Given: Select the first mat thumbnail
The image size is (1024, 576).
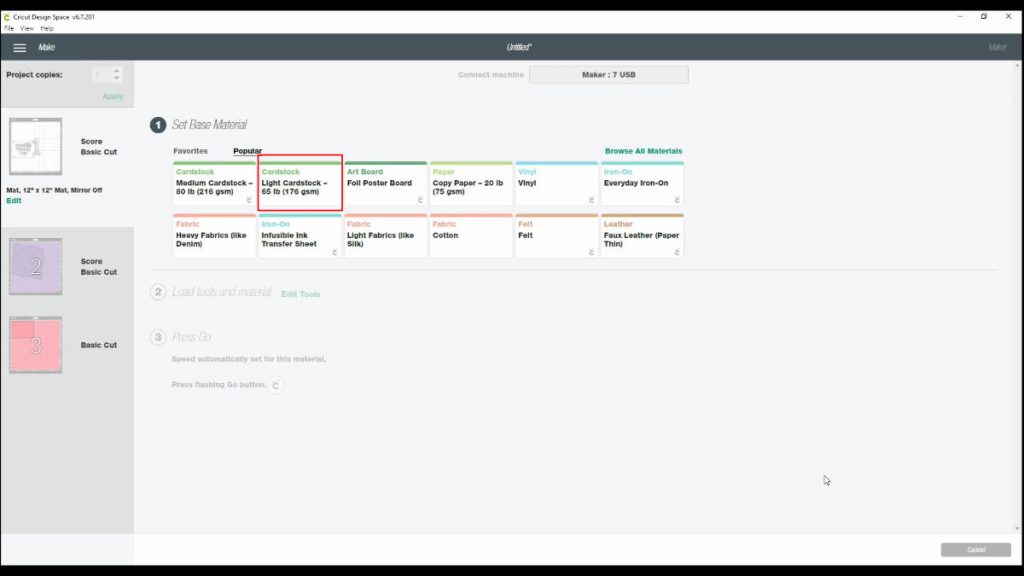Looking at the screenshot, I should tap(36, 146).
